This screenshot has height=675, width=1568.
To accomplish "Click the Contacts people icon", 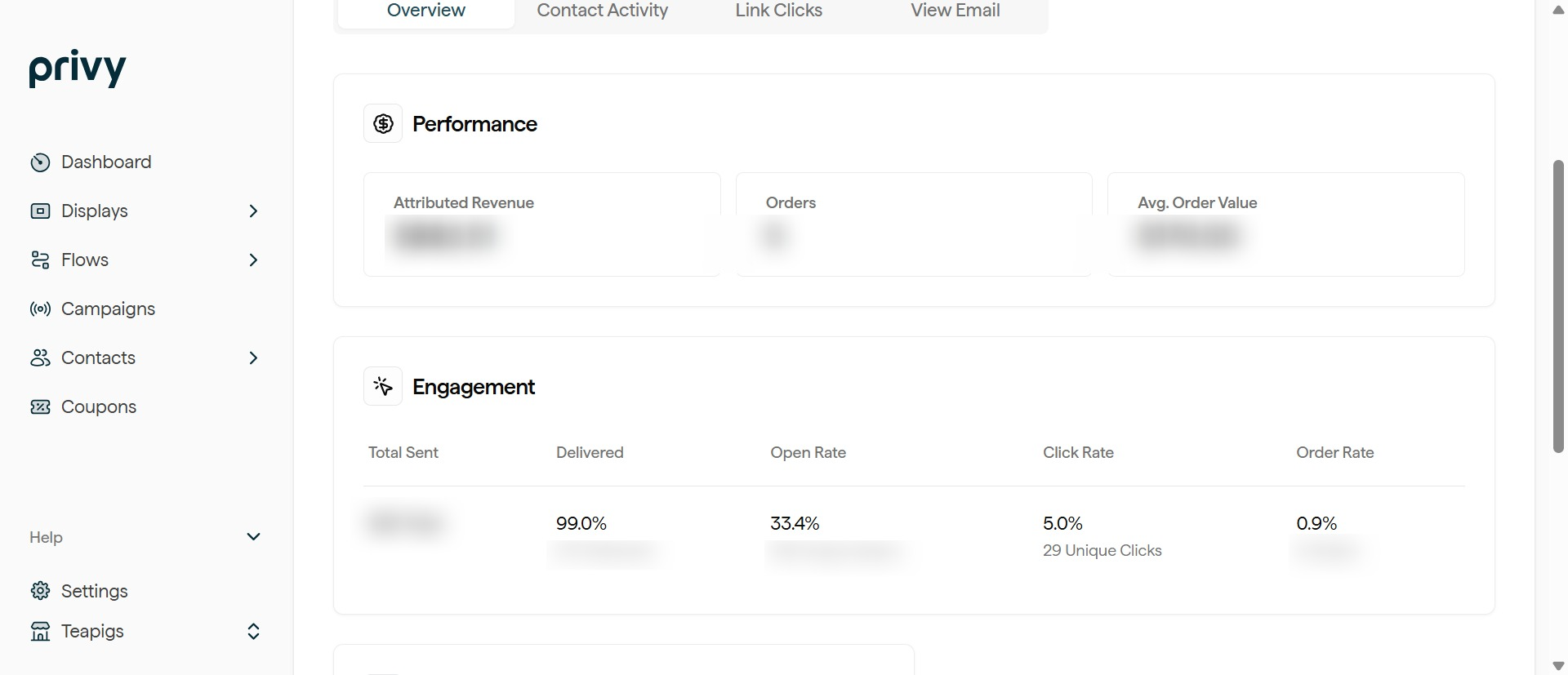I will (40, 358).
